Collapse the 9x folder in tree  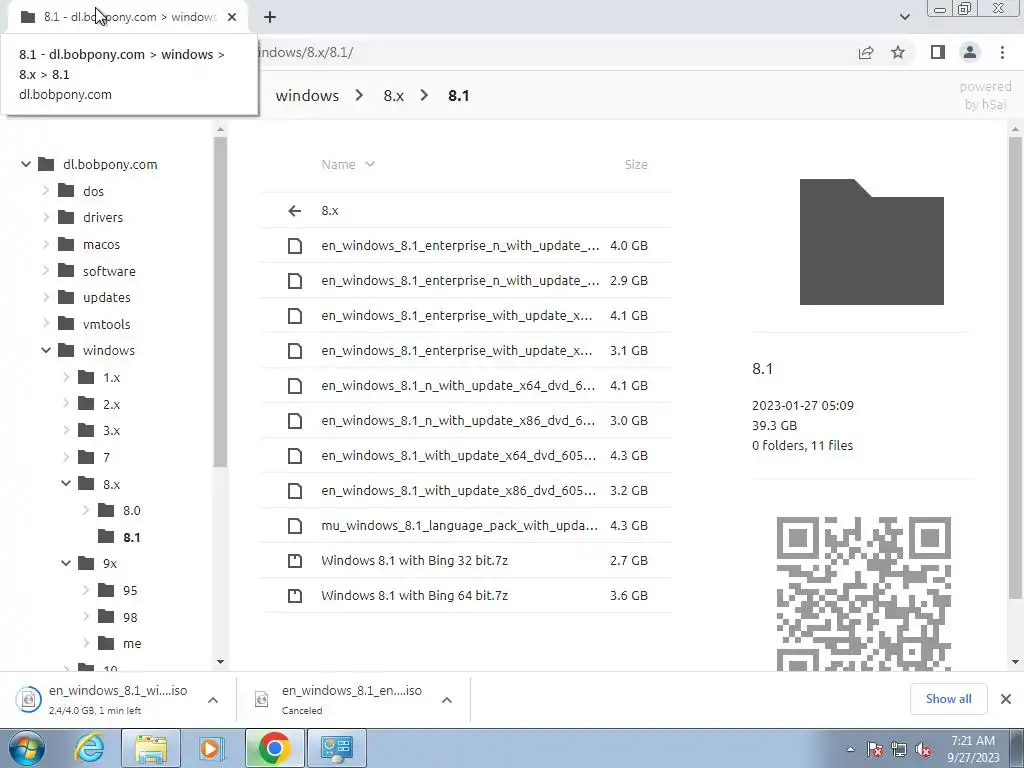coord(66,563)
